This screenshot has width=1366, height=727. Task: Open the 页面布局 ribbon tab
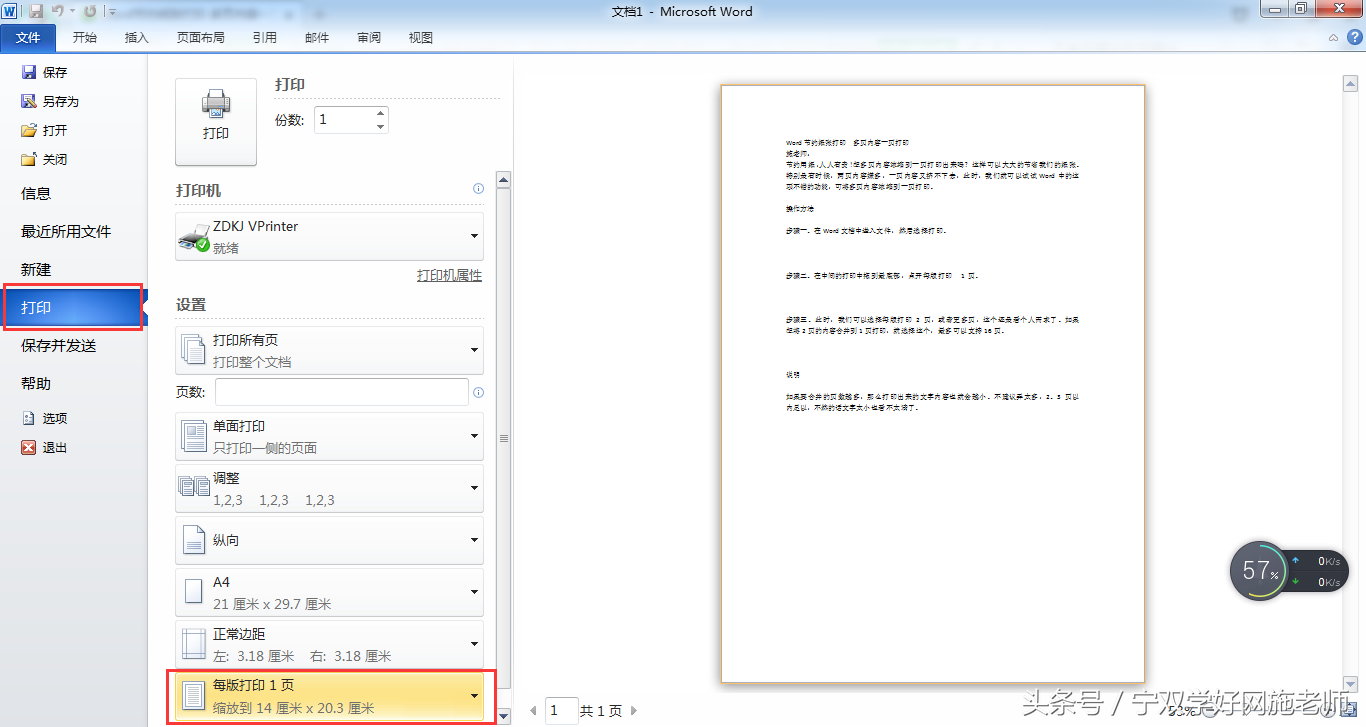coord(201,38)
